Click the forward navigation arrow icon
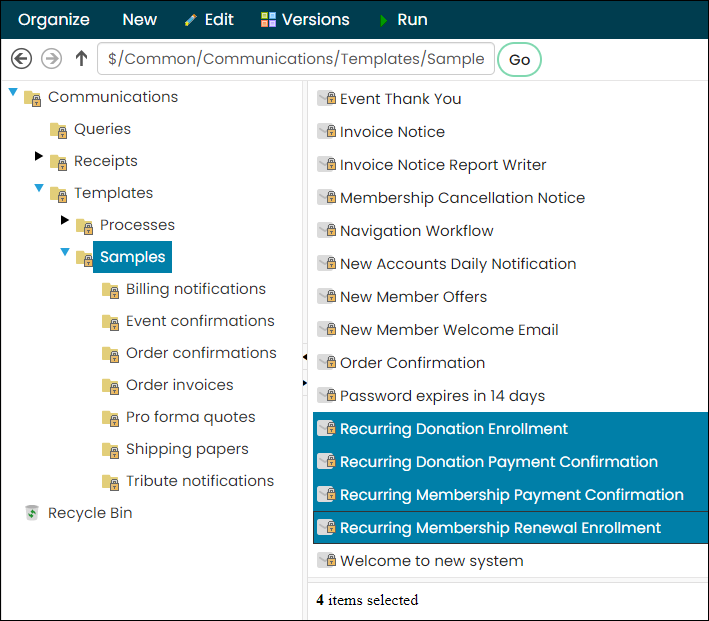Image resolution: width=709 pixels, height=621 pixels. tap(52, 59)
